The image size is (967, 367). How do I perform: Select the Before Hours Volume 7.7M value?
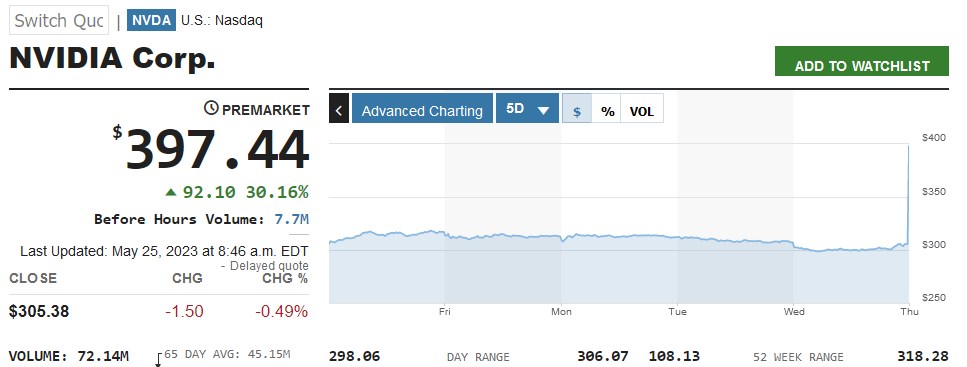(292, 219)
